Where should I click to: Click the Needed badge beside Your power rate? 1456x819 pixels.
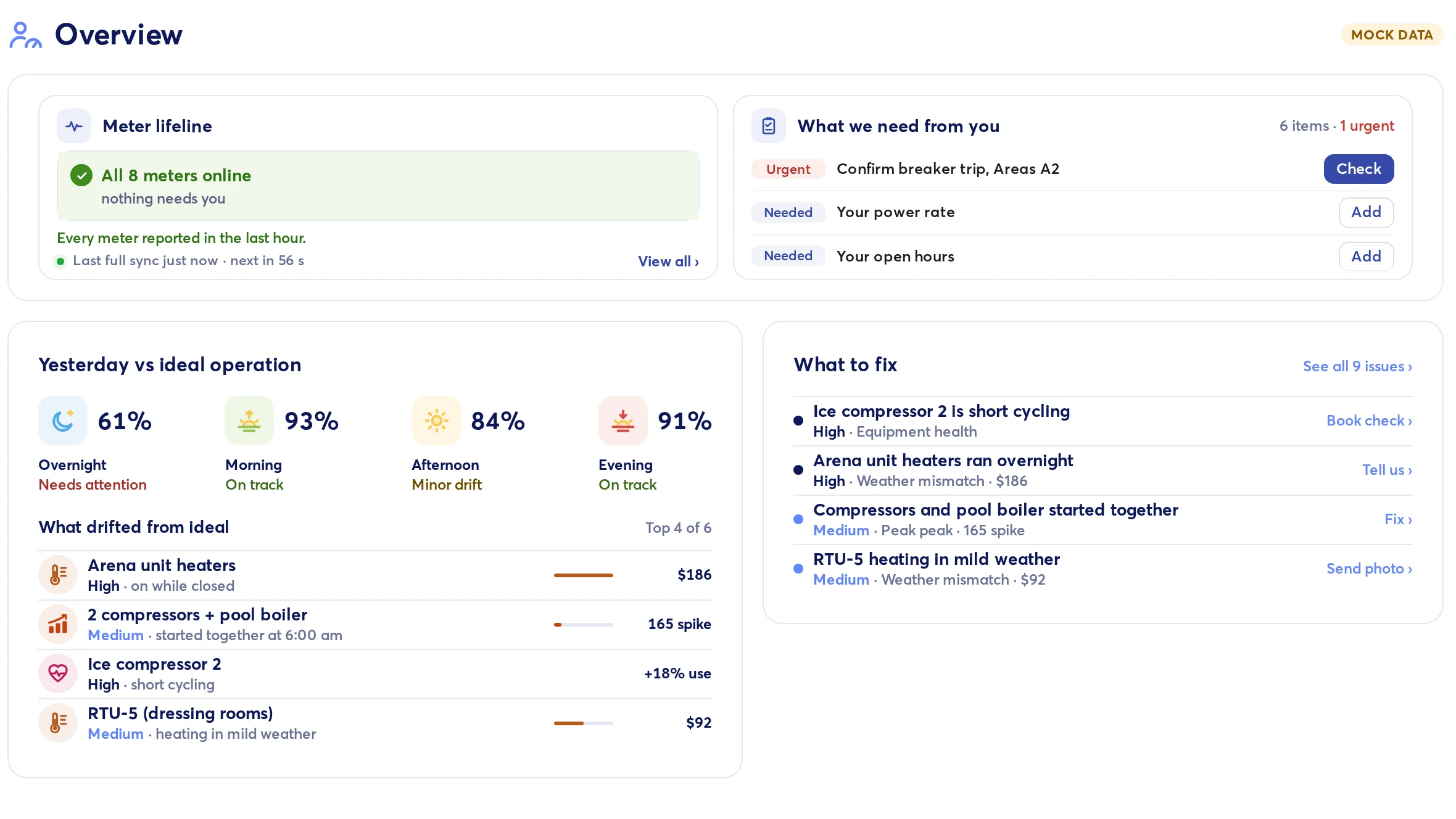(x=788, y=212)
